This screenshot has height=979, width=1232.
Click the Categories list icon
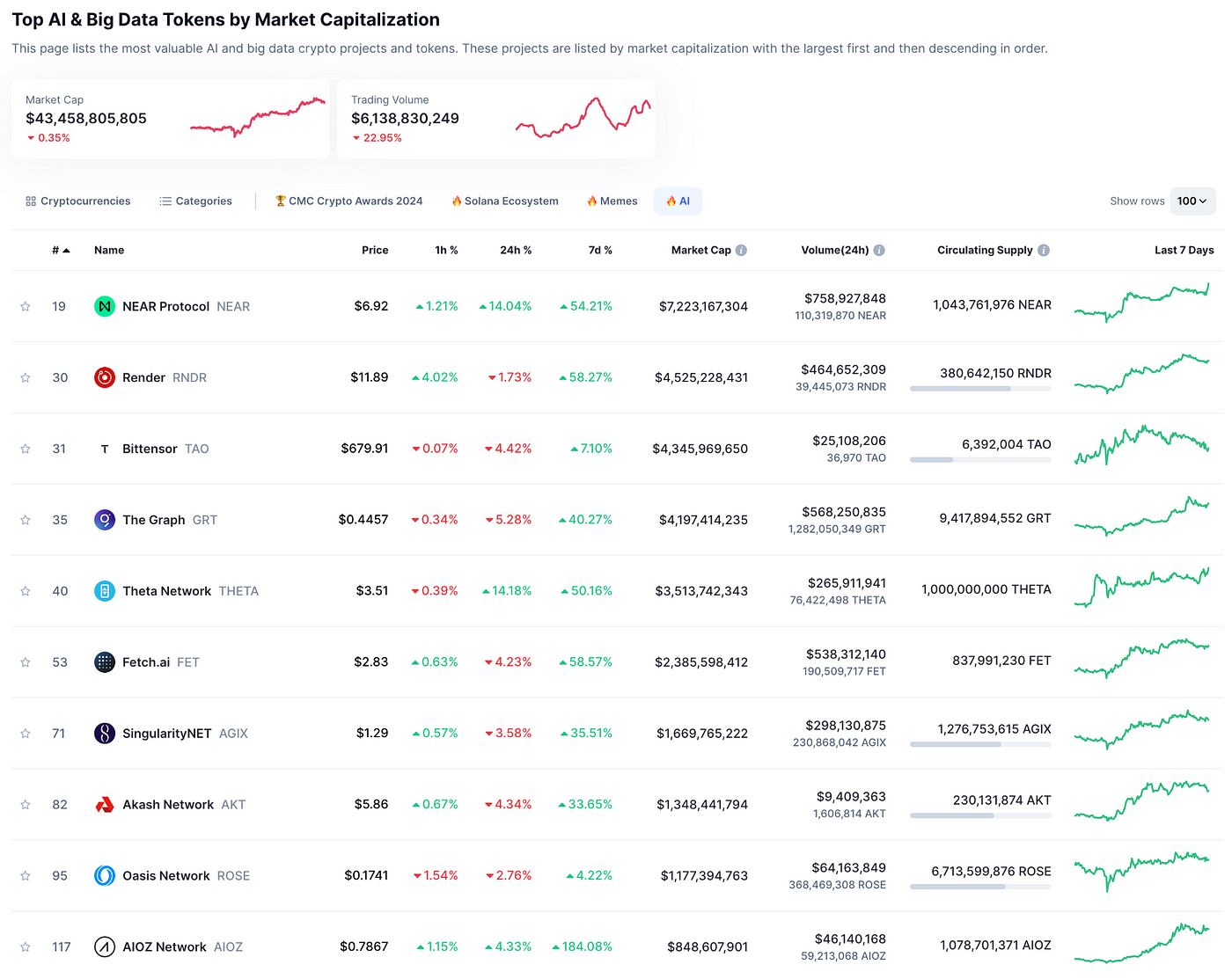(165, 201)
